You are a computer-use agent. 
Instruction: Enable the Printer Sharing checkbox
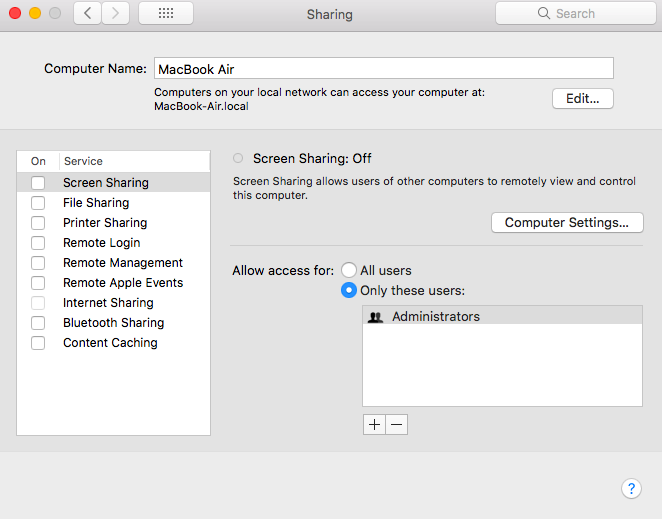pos(38,223)
